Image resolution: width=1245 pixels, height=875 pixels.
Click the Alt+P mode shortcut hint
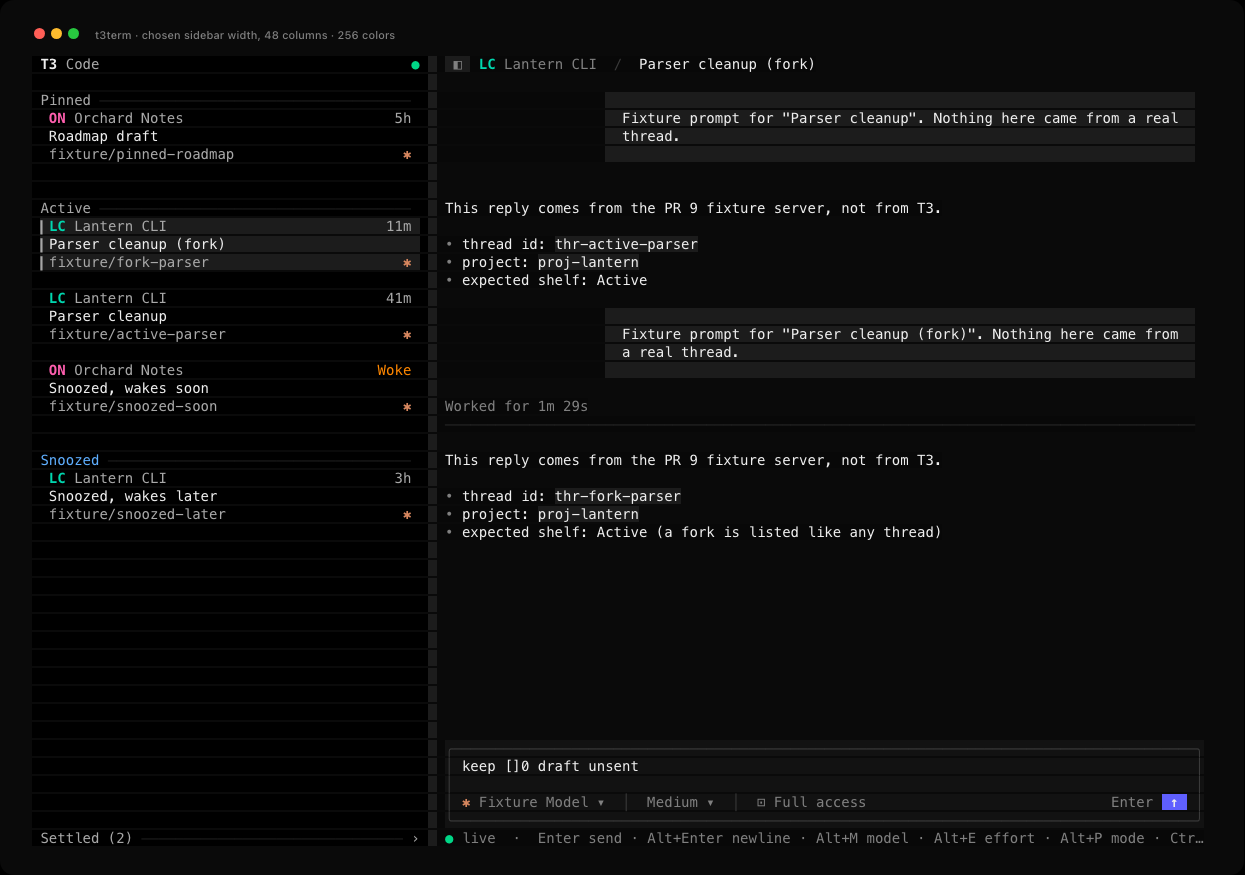click(x=1102, y=838)
